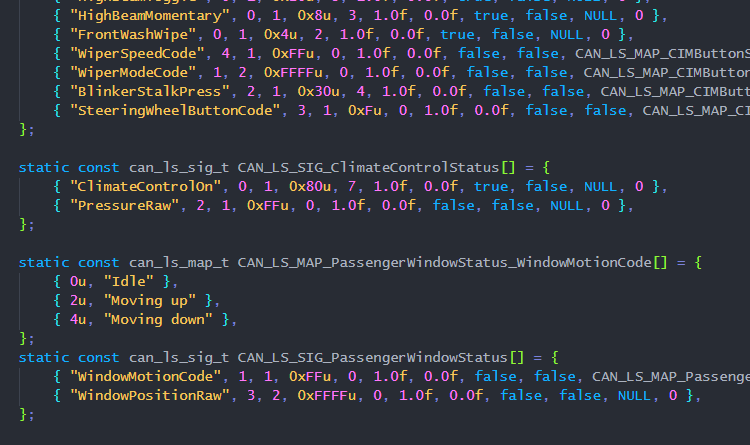Click the "SteeringWheelButtonCode" string

tap(175, 111)
